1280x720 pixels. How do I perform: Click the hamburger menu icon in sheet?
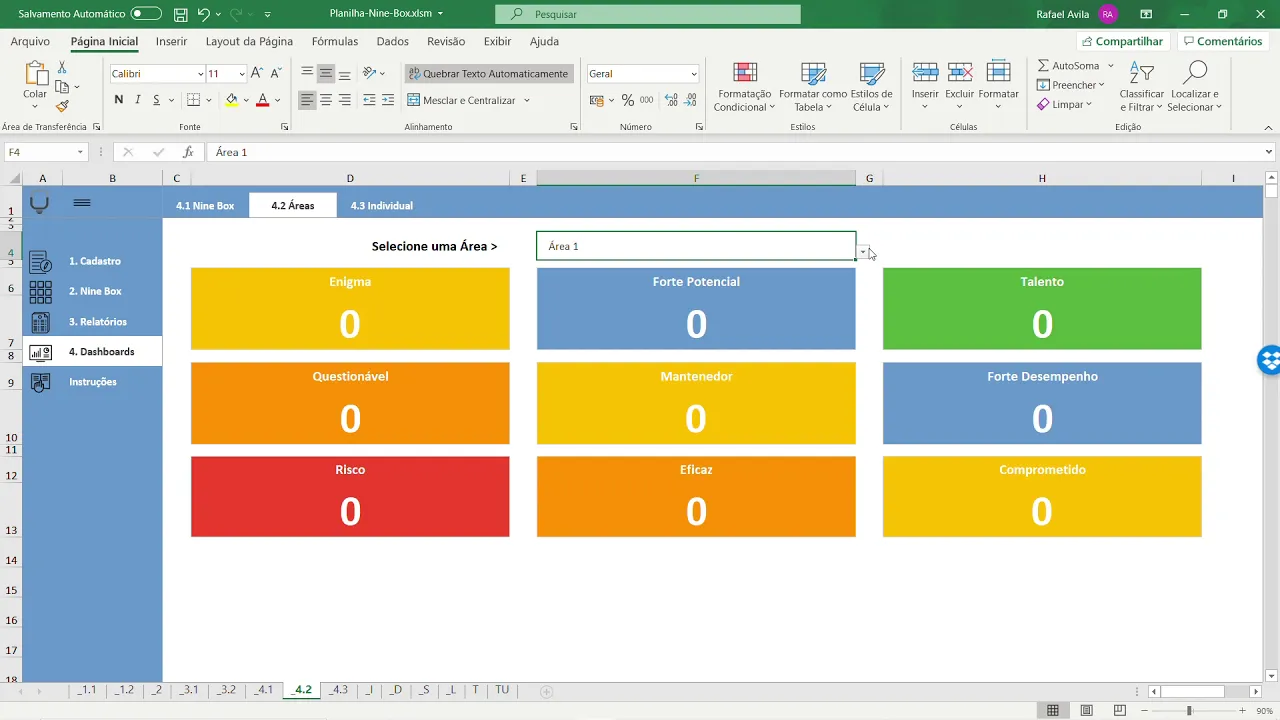82,203
